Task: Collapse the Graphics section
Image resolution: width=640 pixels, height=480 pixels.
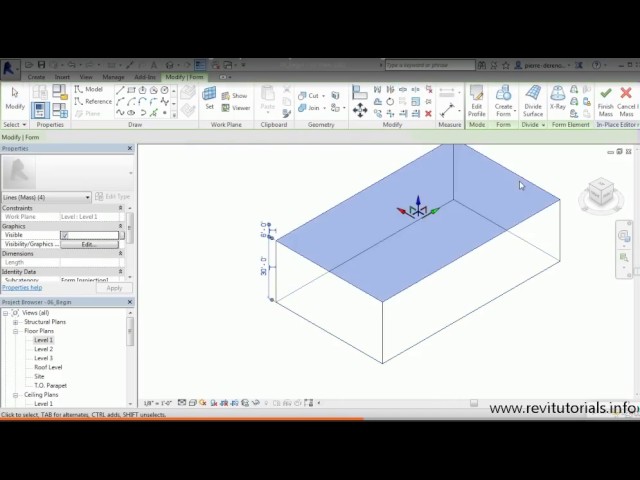Action: [x=120, y=226]
